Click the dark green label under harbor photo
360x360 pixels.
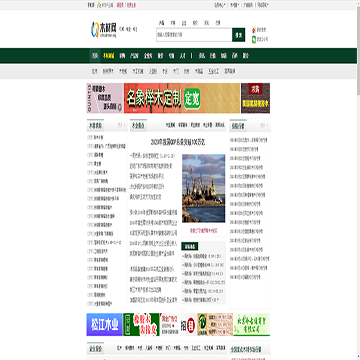point(190,246)
